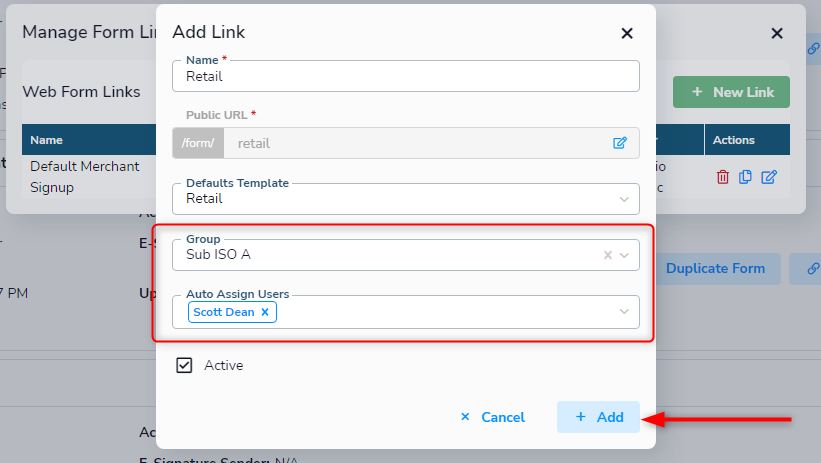Viewport: 821px width, 463px height.
Task: Open the Group dropdown arrow
Action: coord(624,255)
